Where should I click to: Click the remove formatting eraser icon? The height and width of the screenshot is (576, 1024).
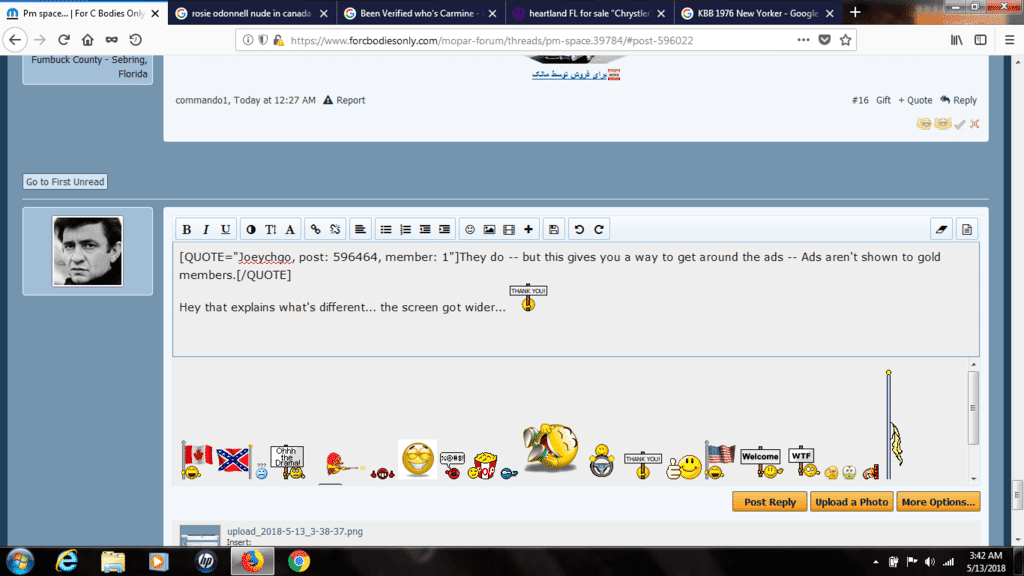pos(940,229)
